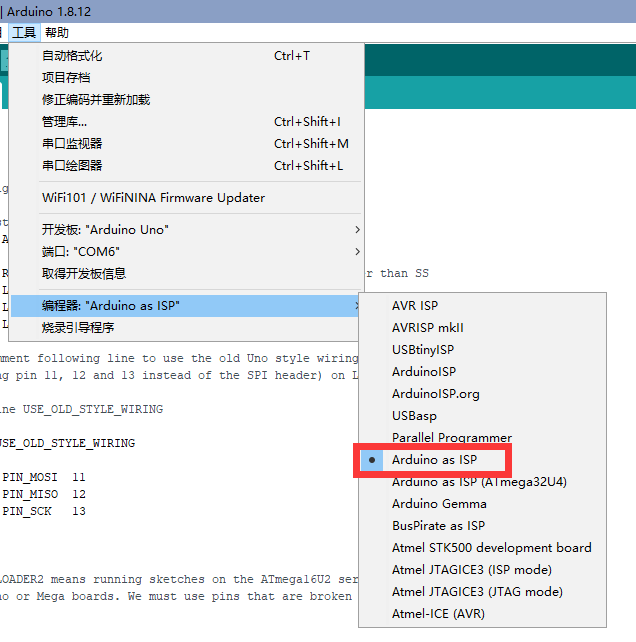
Task: Expand 编程器: "Arduino as ISP" submenu
Action: 187,306
